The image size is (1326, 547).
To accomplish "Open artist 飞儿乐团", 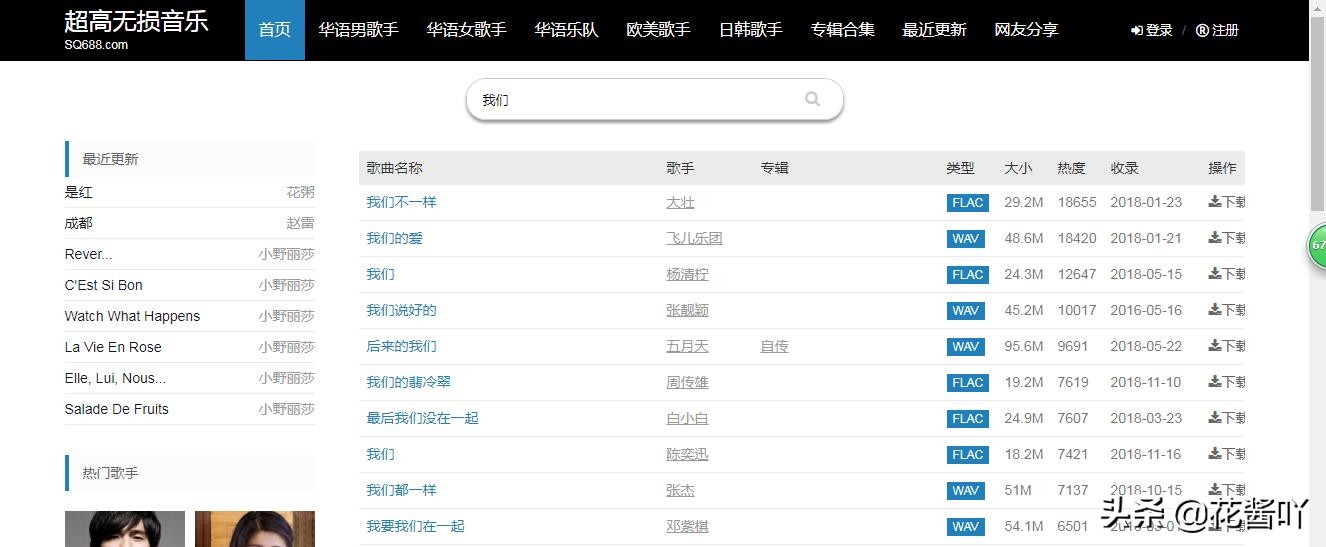I will (694, 238).
